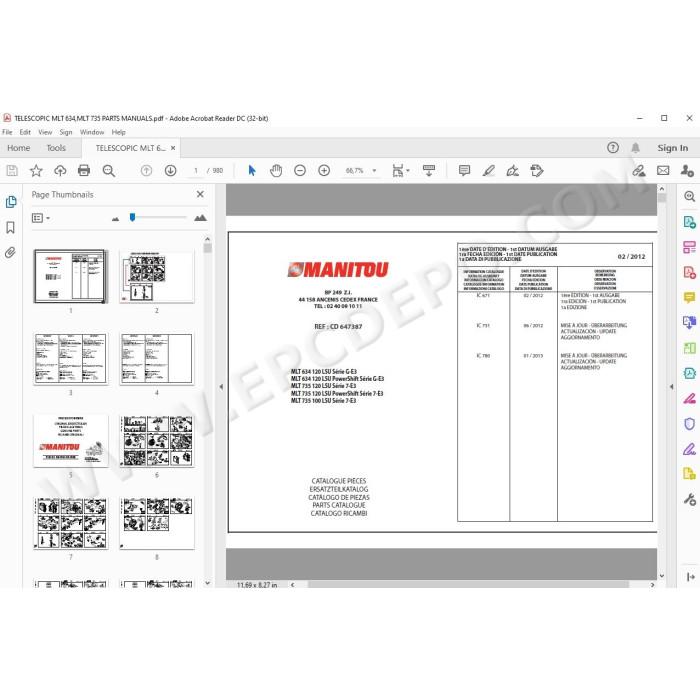Expand the right pane bottom arrow
The width and height of the screenshot is (700, 700).
click(x=690, y=577)
